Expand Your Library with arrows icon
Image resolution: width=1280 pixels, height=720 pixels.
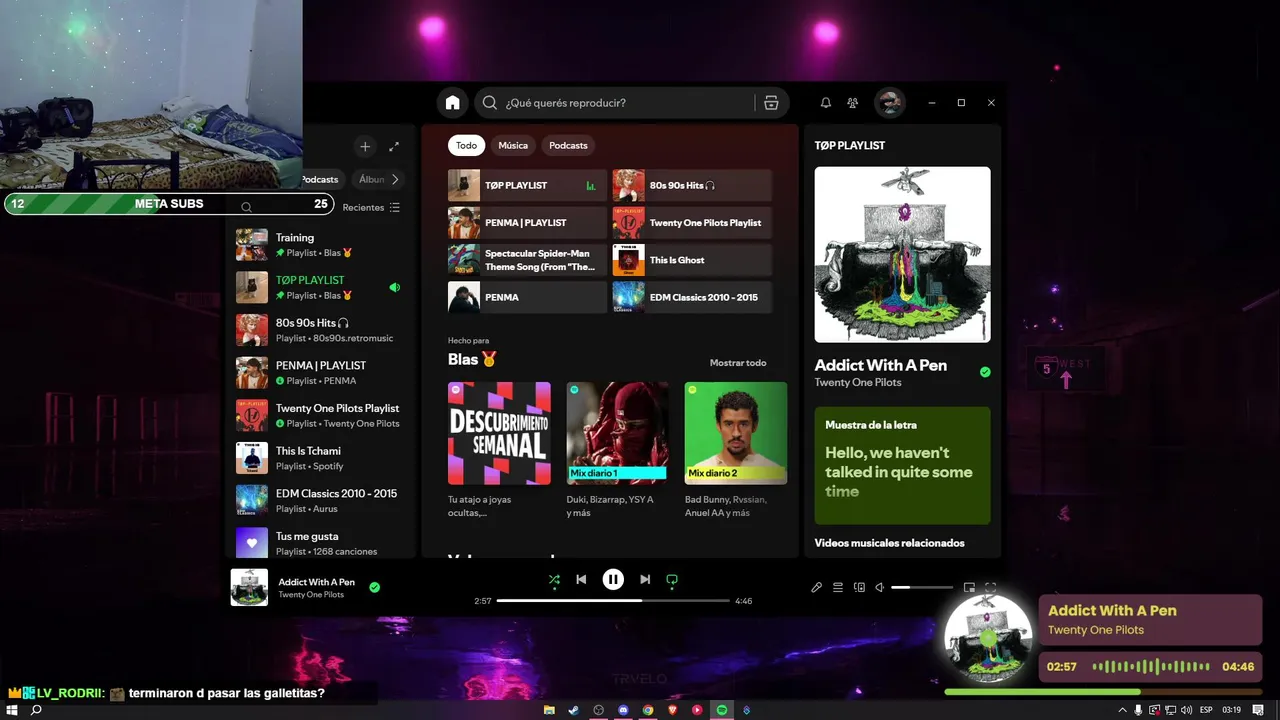pos(394,147)
